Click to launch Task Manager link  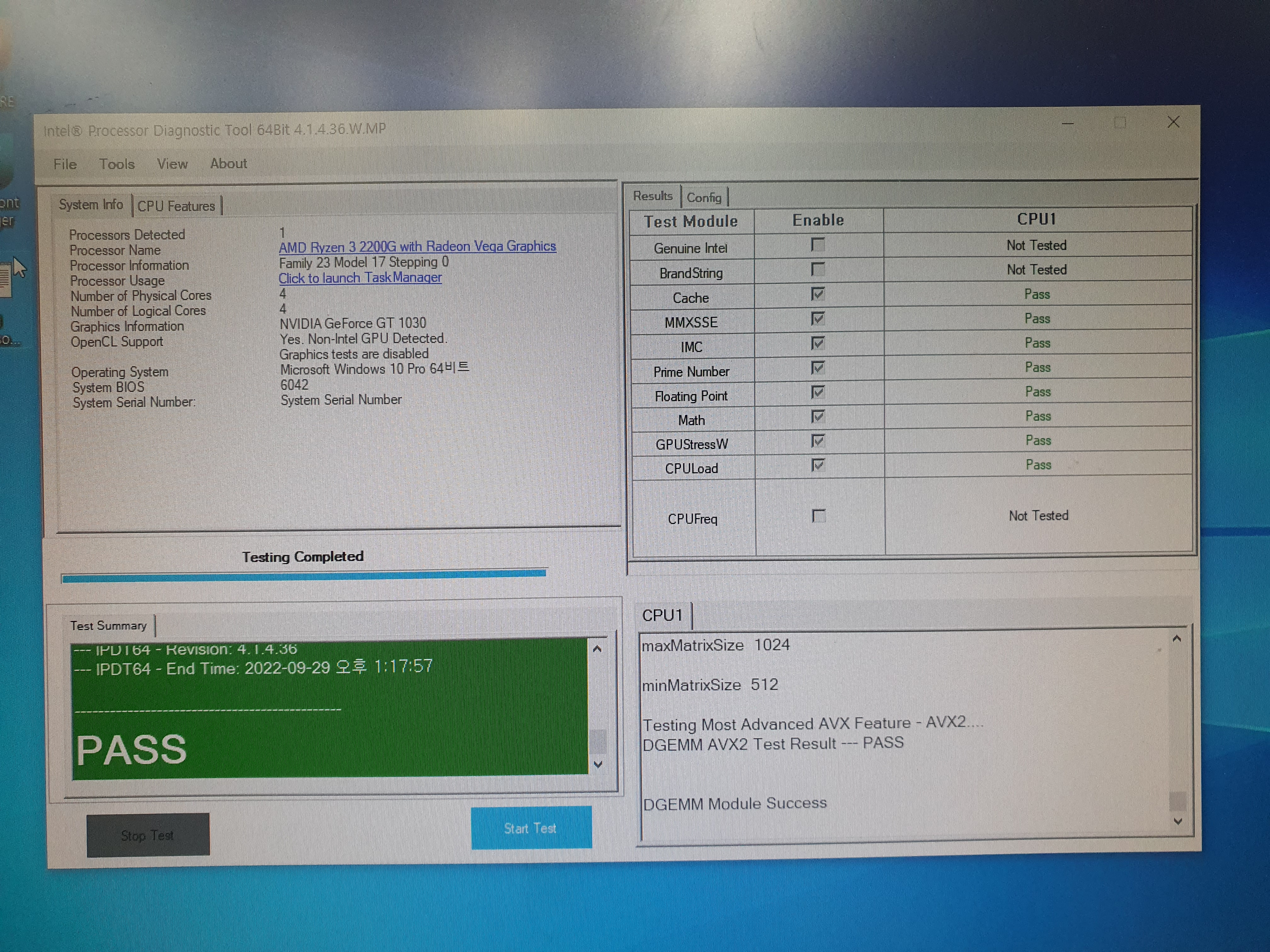point(360,278)
